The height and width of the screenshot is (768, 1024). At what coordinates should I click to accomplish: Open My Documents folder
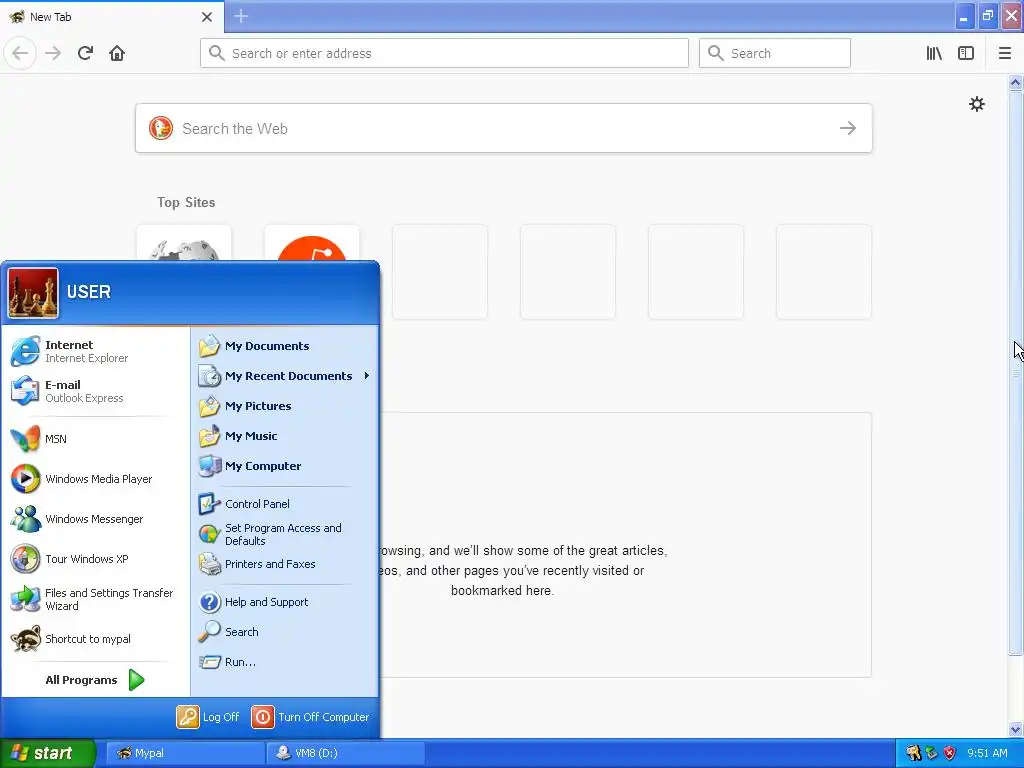point(284,345)
